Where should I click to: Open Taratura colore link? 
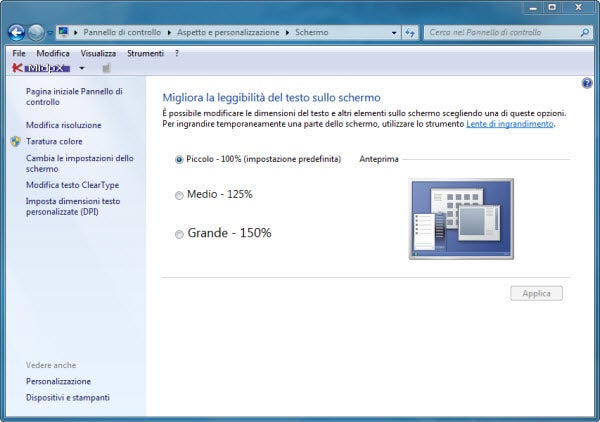pos(54,142)
